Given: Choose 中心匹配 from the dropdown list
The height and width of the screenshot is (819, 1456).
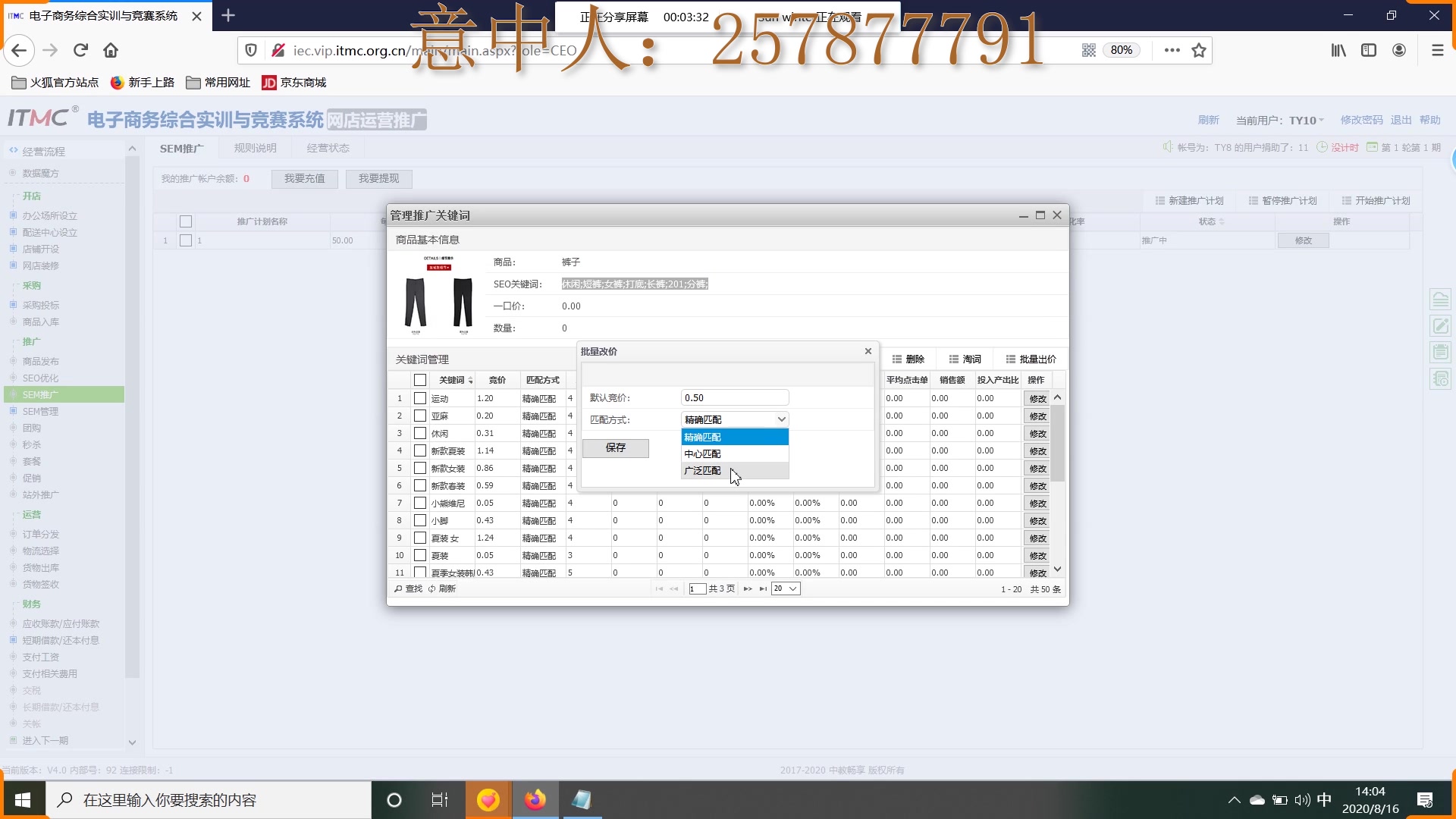Looking at the screenshot, I should pos(735,453).
